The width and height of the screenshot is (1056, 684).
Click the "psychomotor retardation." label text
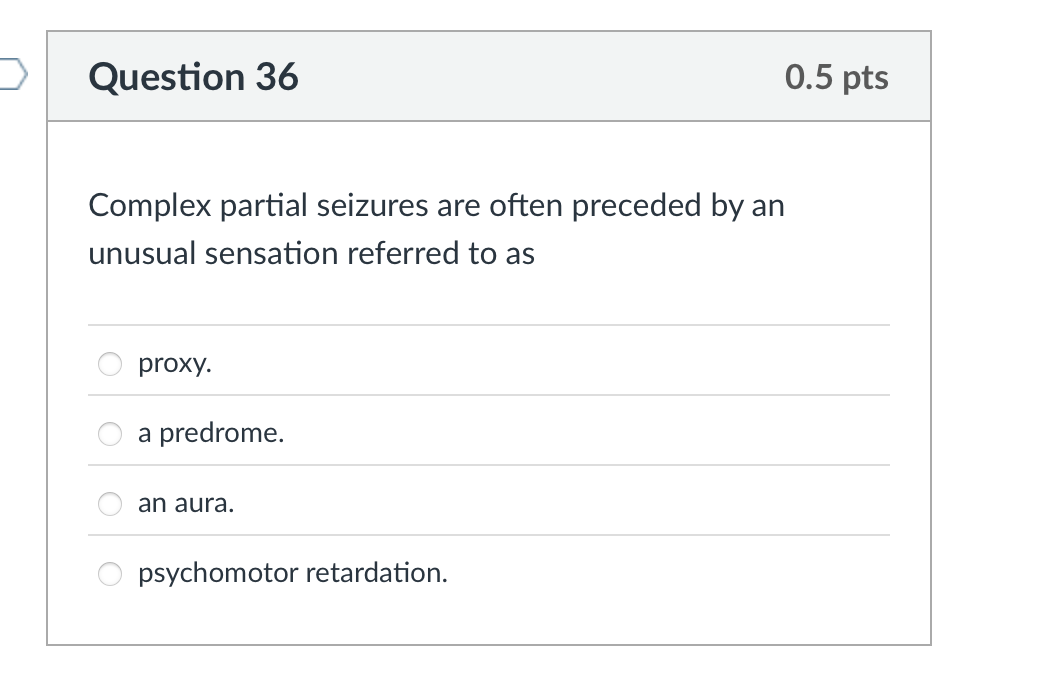[292, 573]
